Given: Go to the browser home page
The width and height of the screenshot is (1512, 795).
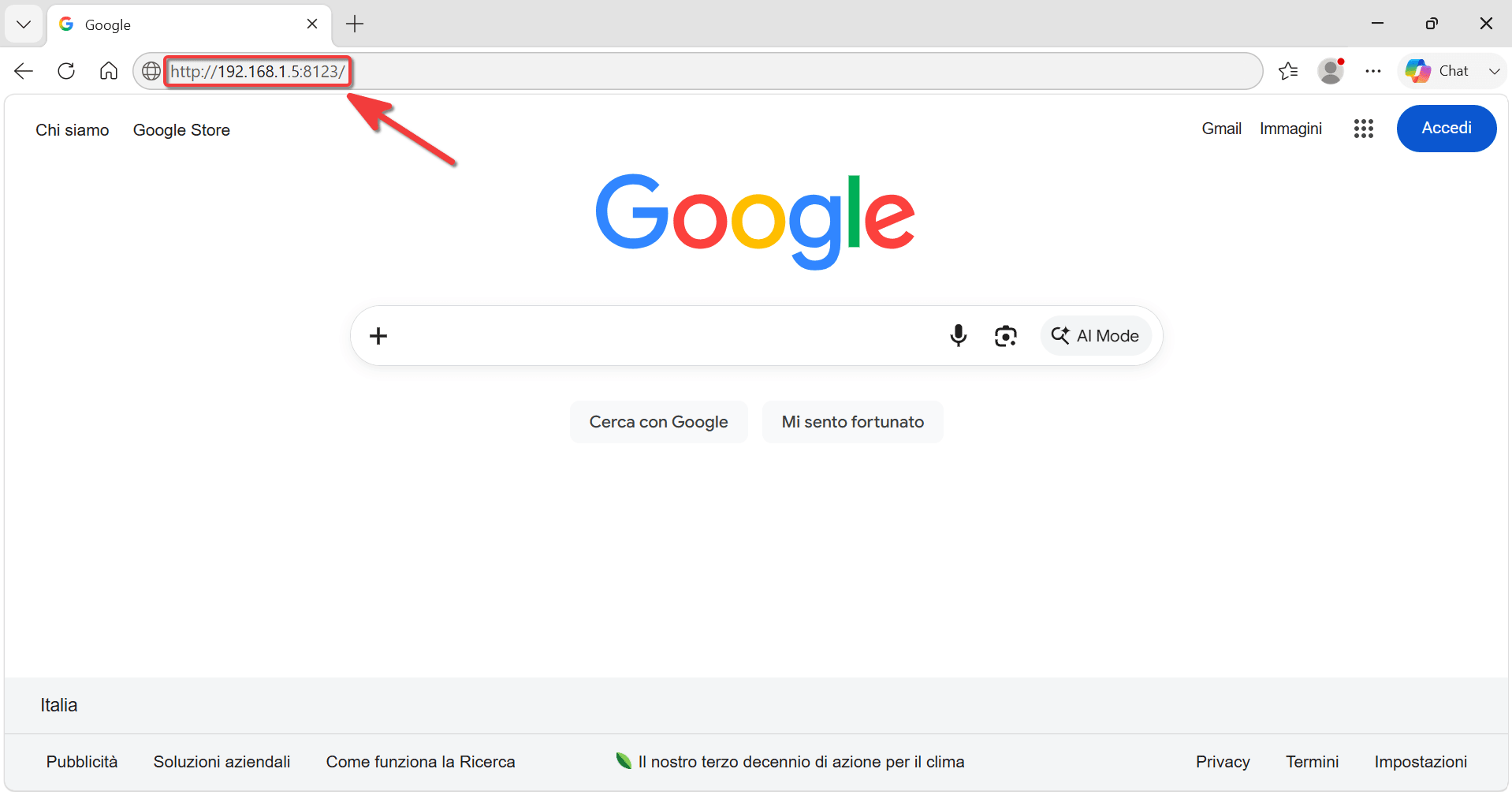Looking at the screenshot, I should point(109,71).
